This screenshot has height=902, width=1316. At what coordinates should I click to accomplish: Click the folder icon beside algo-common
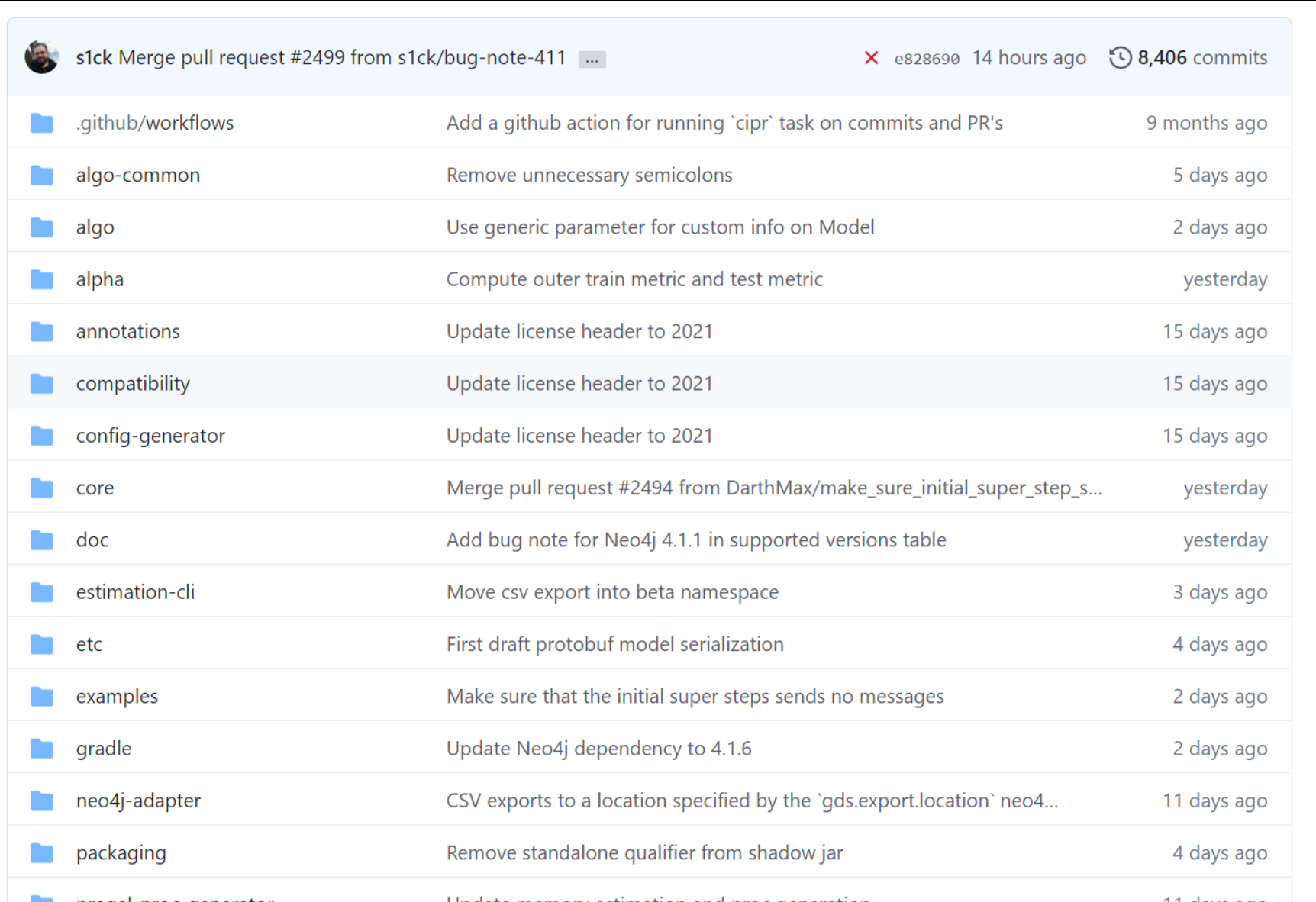[40, 174]
